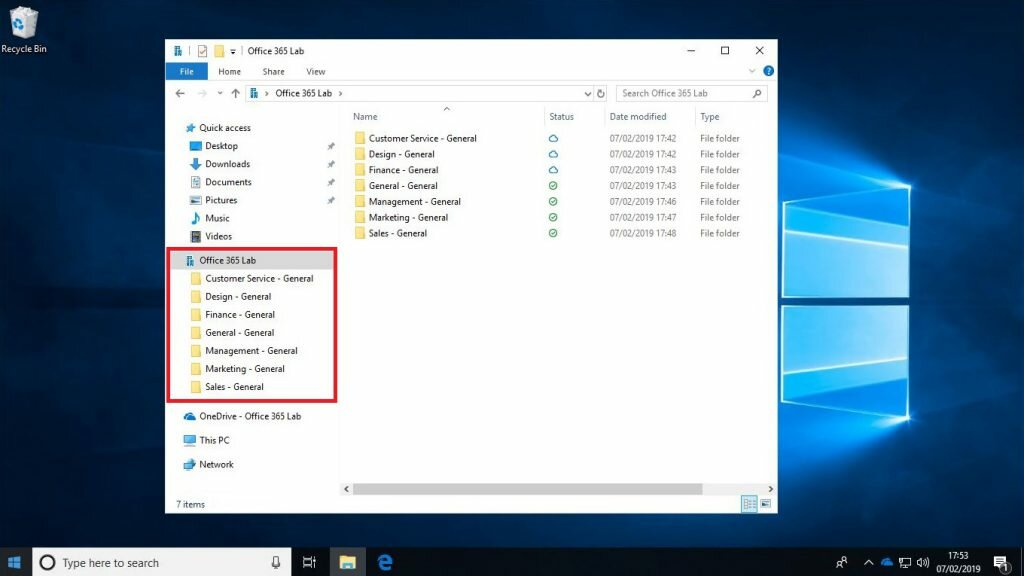Screen dimensions: 1024x576
Task: Click the Properties quick access toolbar icon
Action: (202, 51)
